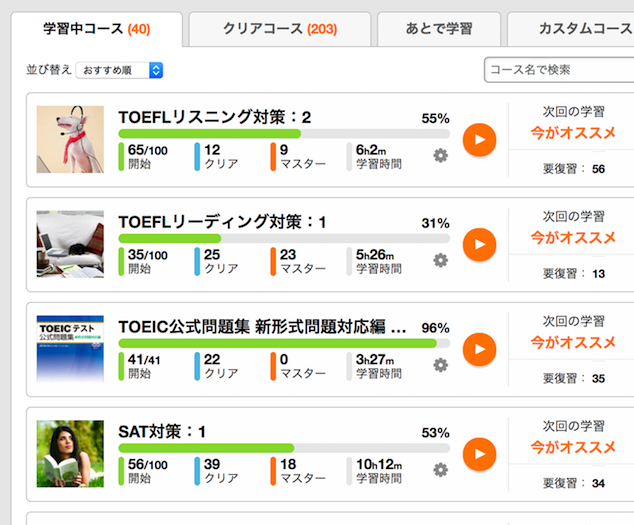Click the TOEFLリーディング対策:1 course title
The height and width of the screenshot is (525, 634).
(x=222, y=222)
